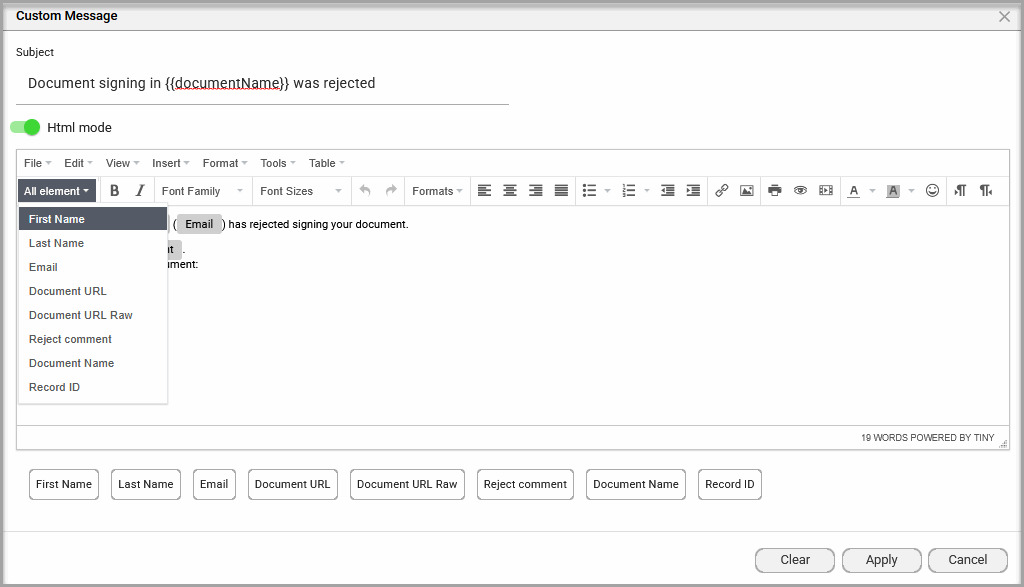Screen dimensions: 1024x587
Task: Open the Font Family dropdown
Action: point(202,191)
